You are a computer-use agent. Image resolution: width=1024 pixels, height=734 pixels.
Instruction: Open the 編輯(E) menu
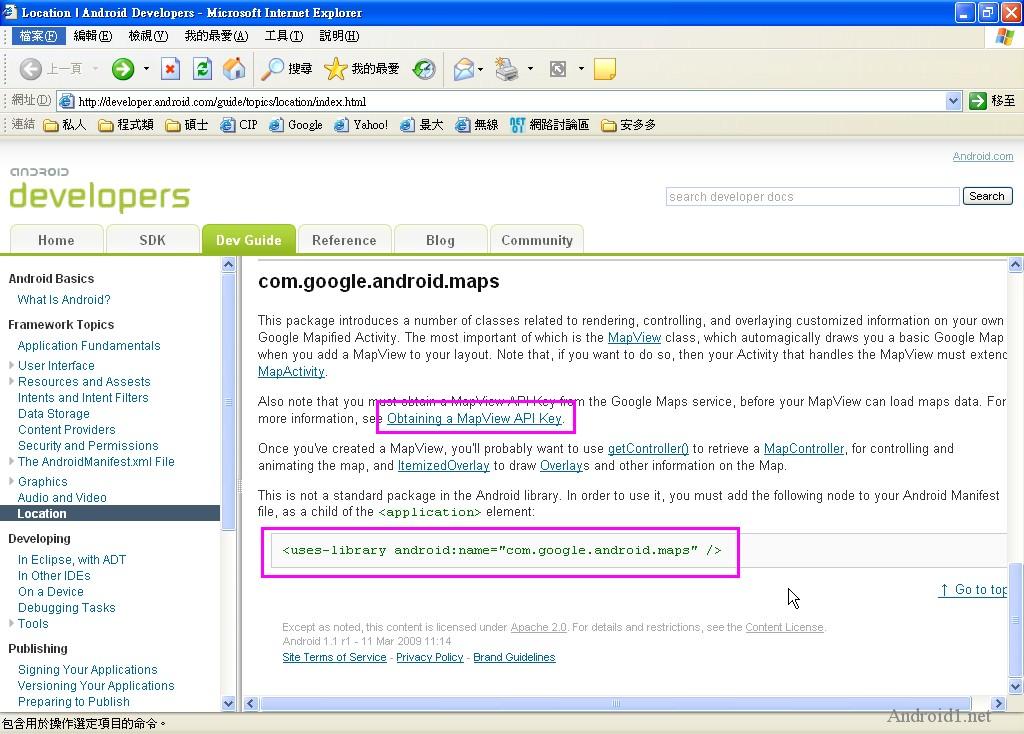(93, 36)
